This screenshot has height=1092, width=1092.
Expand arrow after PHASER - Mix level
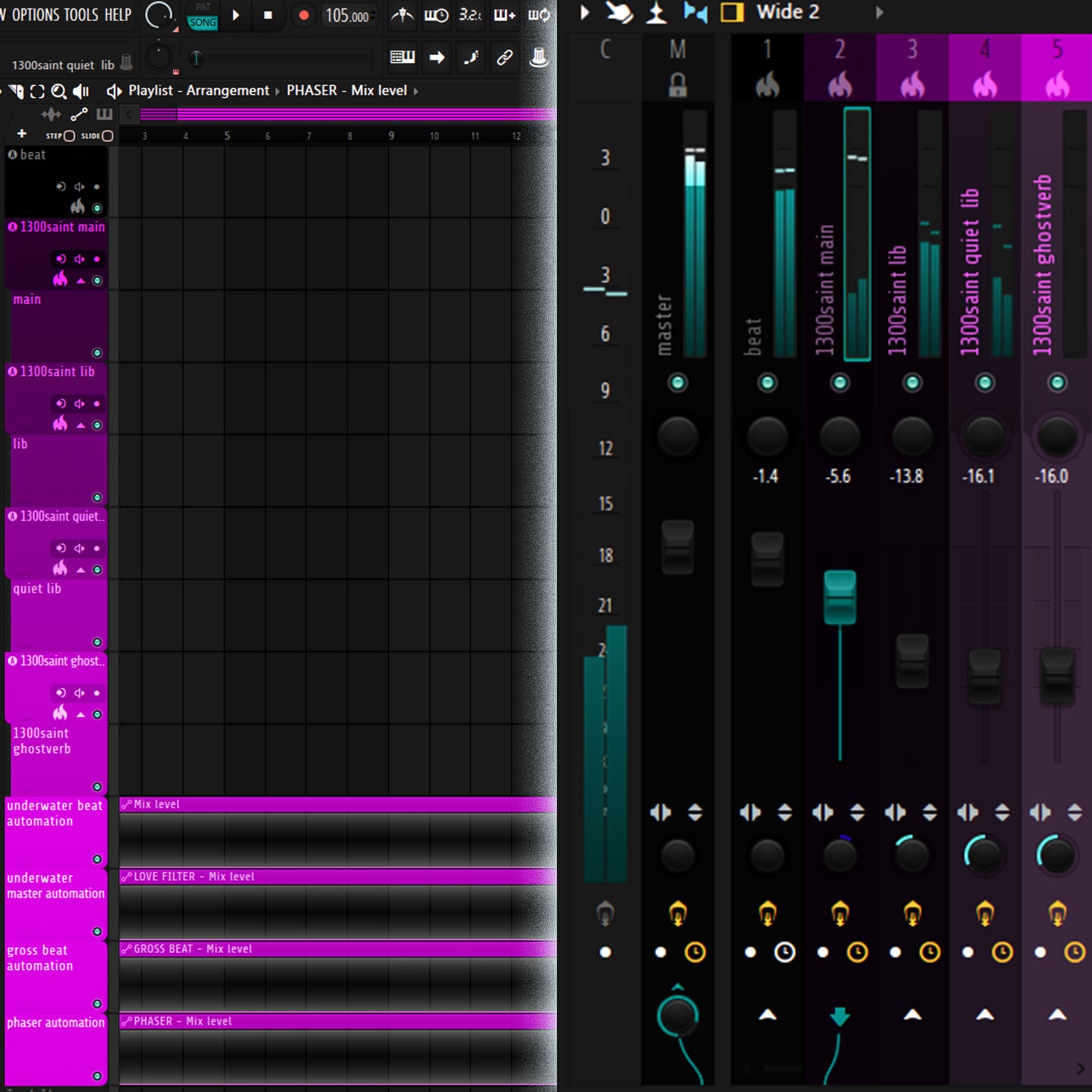(416, 91)
